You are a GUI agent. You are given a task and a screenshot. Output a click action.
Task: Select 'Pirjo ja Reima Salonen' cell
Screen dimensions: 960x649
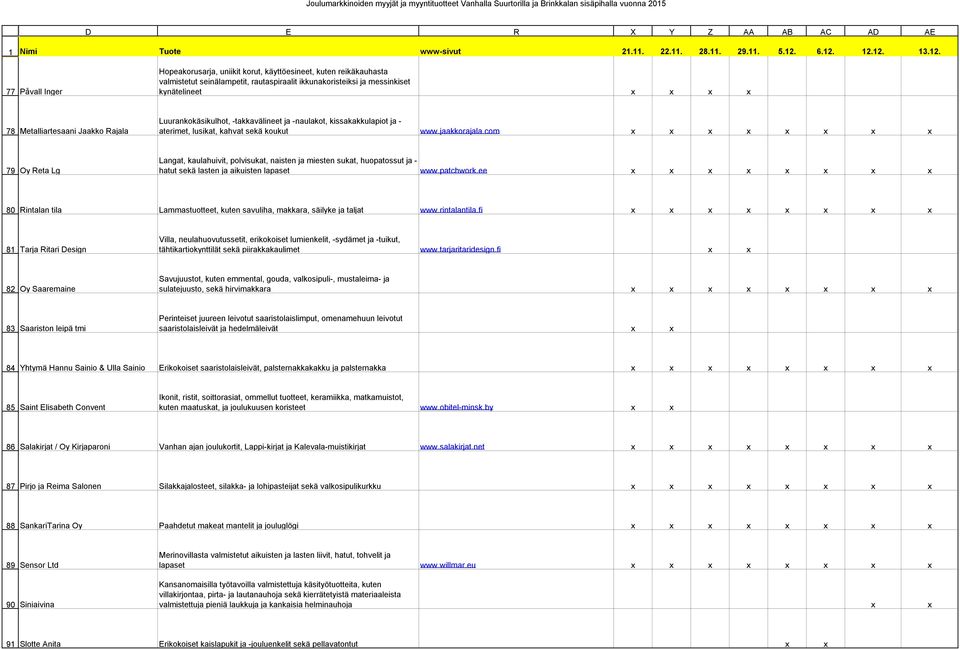click(x=88, y=471)
